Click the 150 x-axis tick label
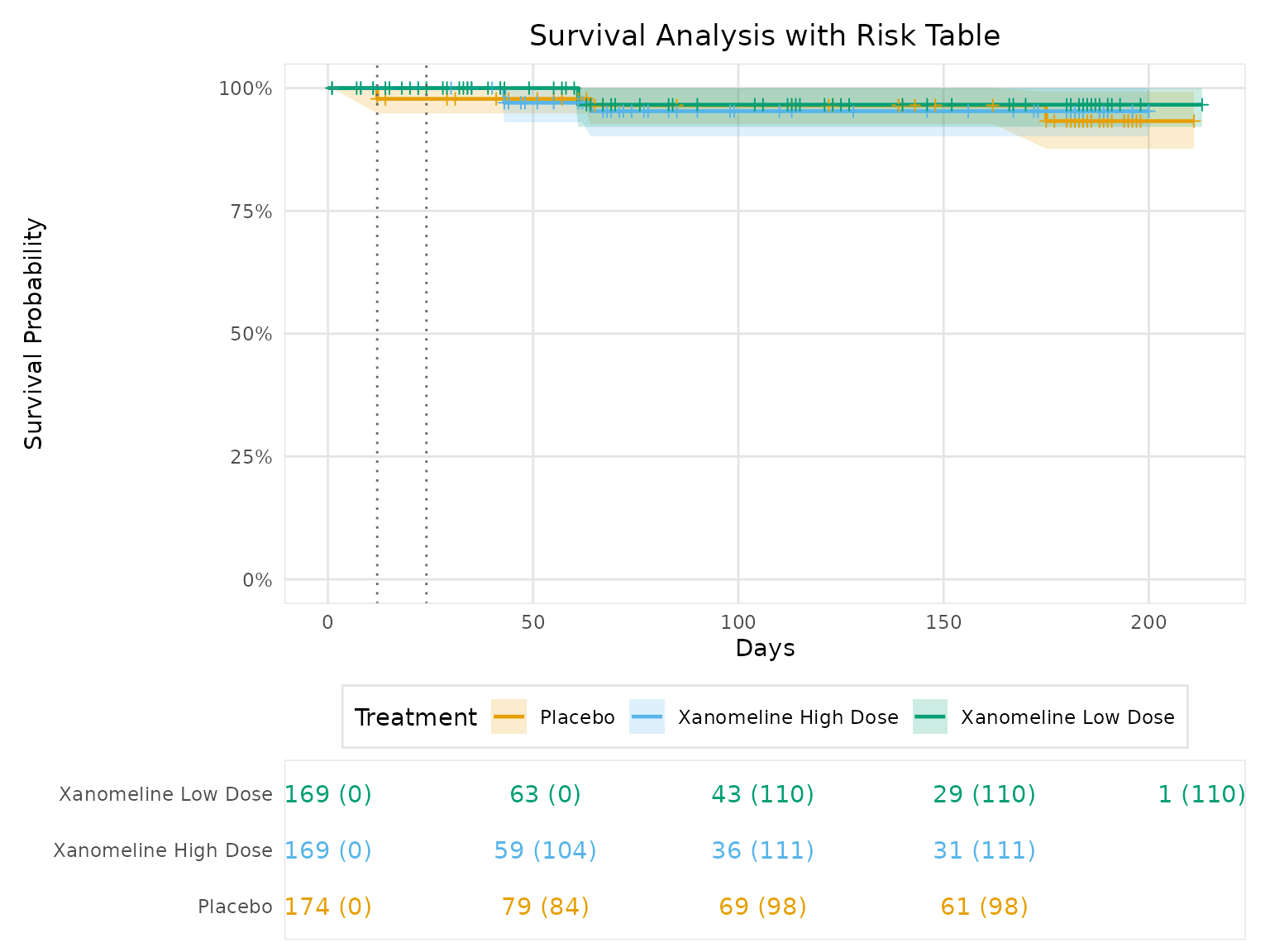Viewport: 1270px width, 952px height. [x=943, y=622]
